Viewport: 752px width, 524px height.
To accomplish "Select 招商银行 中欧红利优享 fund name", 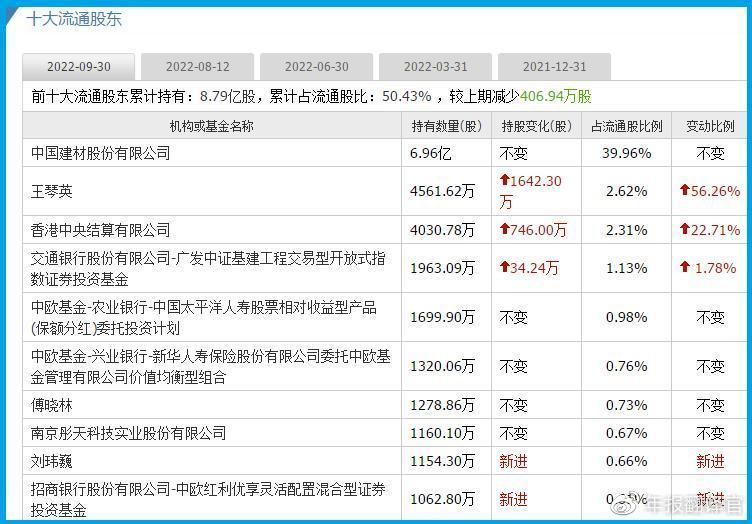I will coord(208,499).
